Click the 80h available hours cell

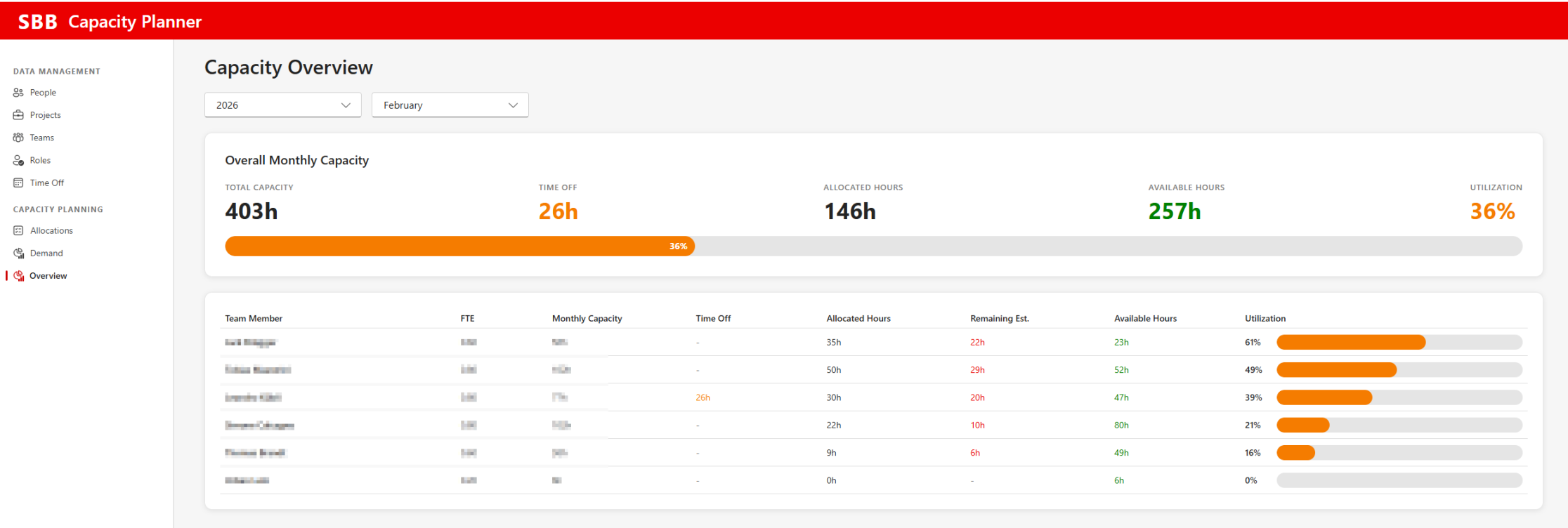(x=1122, y=425)
